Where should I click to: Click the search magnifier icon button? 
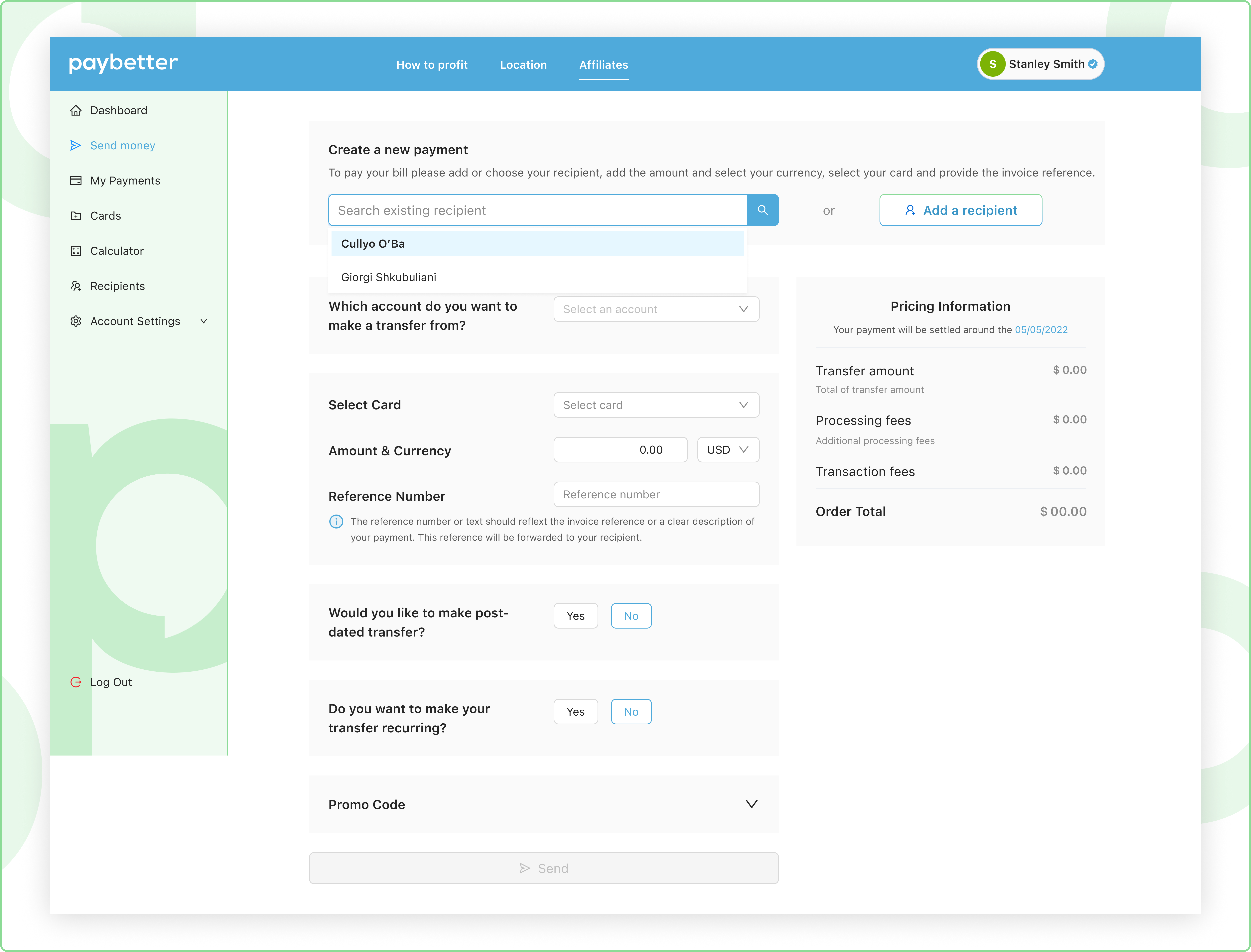point(762,210)
